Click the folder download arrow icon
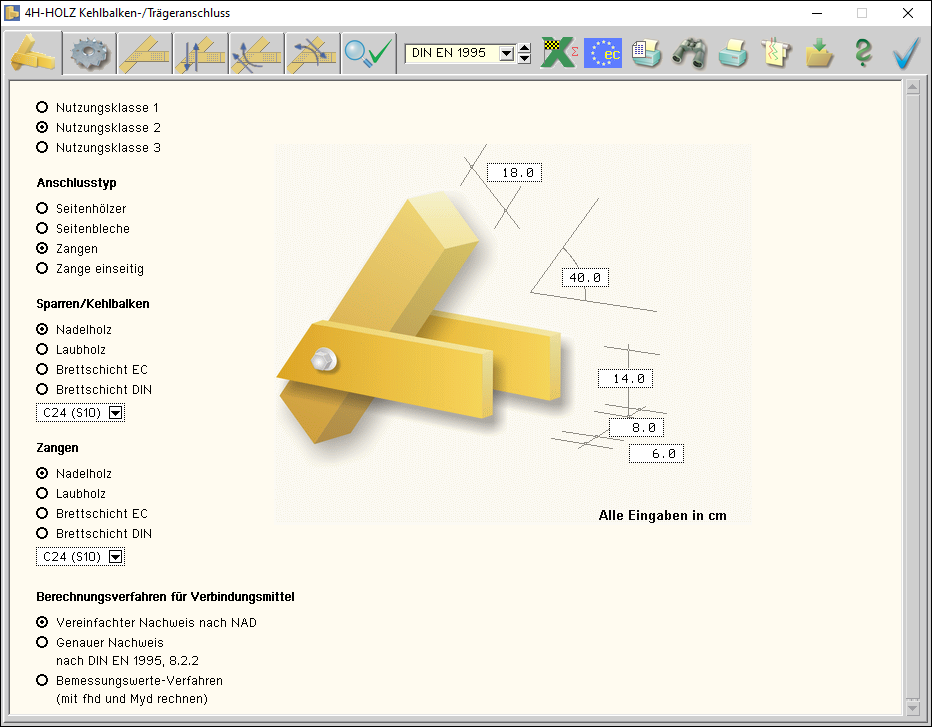Image resolution: width=932 pixels, height=727 pixels. click(x=820, y=53)
